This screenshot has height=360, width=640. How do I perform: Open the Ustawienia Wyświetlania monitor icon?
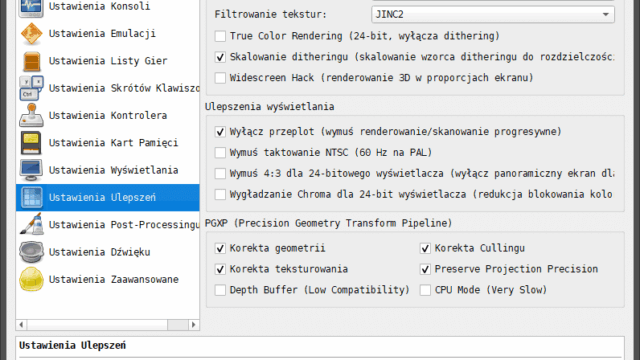(x=31, y=170)
